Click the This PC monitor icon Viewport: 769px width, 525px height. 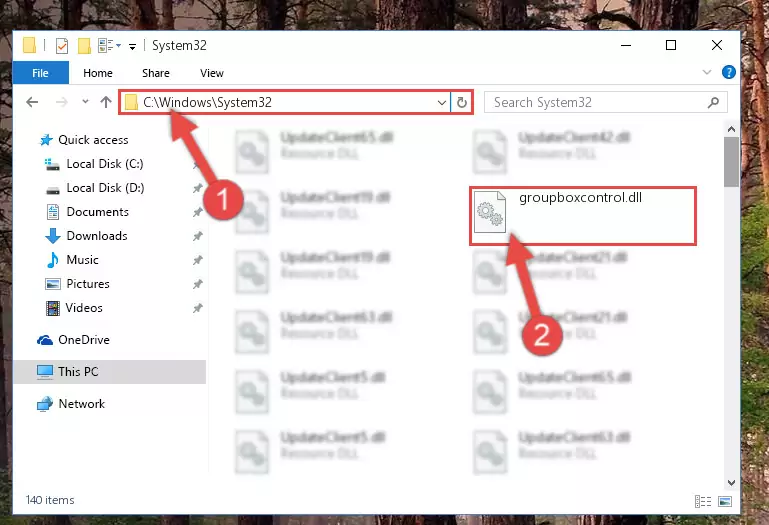point(45,372)
